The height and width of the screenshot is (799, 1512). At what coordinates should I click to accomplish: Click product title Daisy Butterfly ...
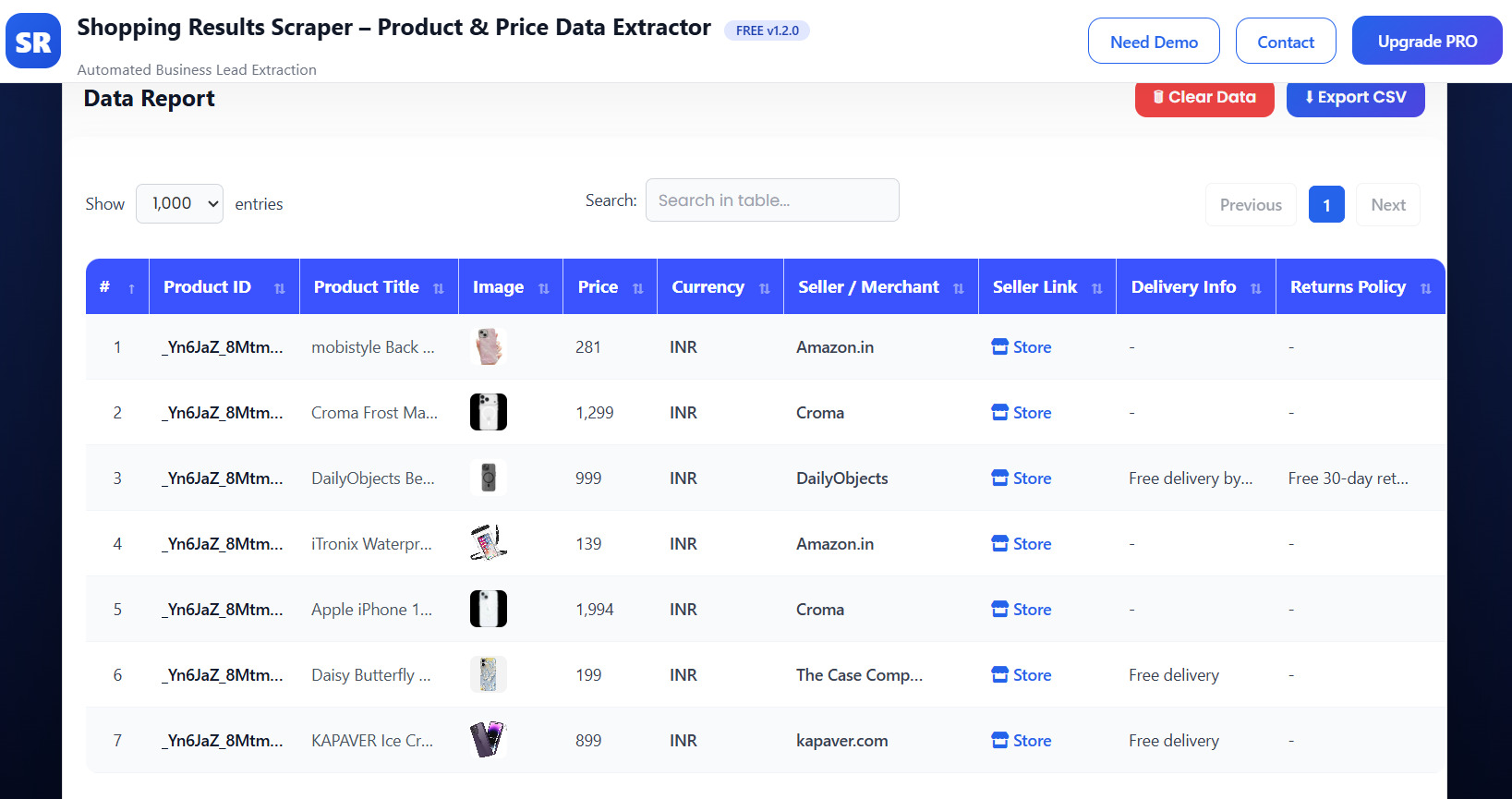point(371,675)
